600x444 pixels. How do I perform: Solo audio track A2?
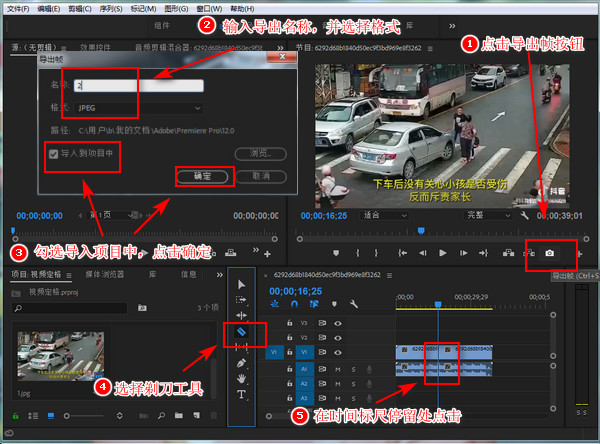click(353, 384)
